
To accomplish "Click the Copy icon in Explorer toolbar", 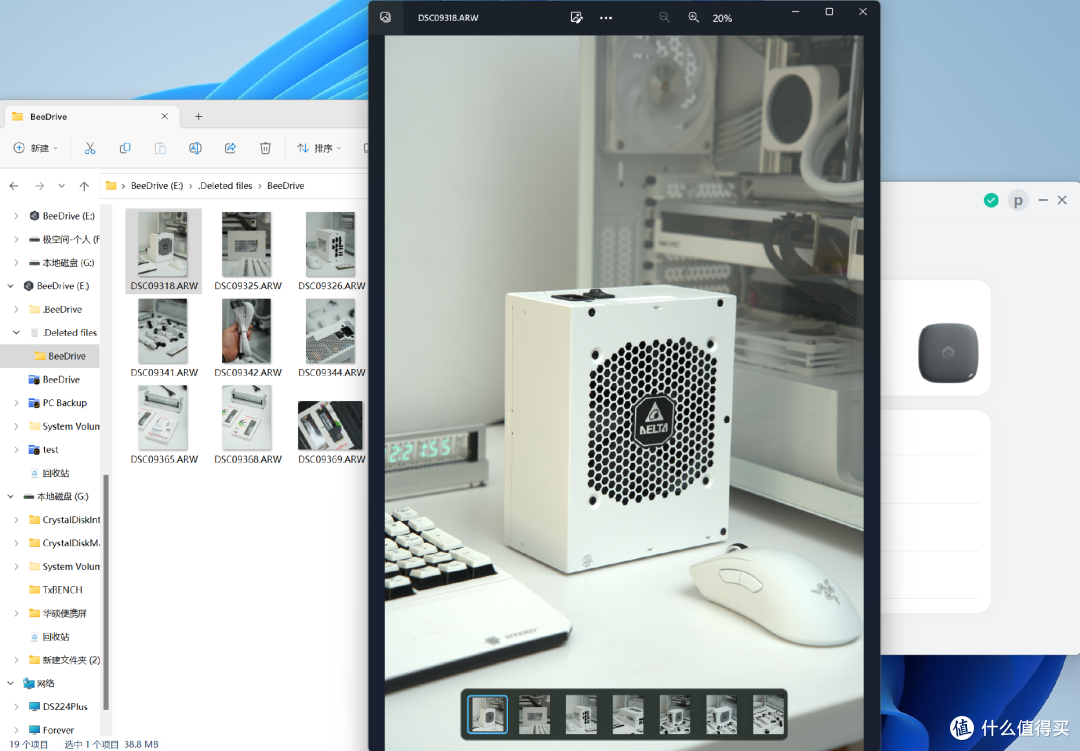I will click(x=125, y=148).
